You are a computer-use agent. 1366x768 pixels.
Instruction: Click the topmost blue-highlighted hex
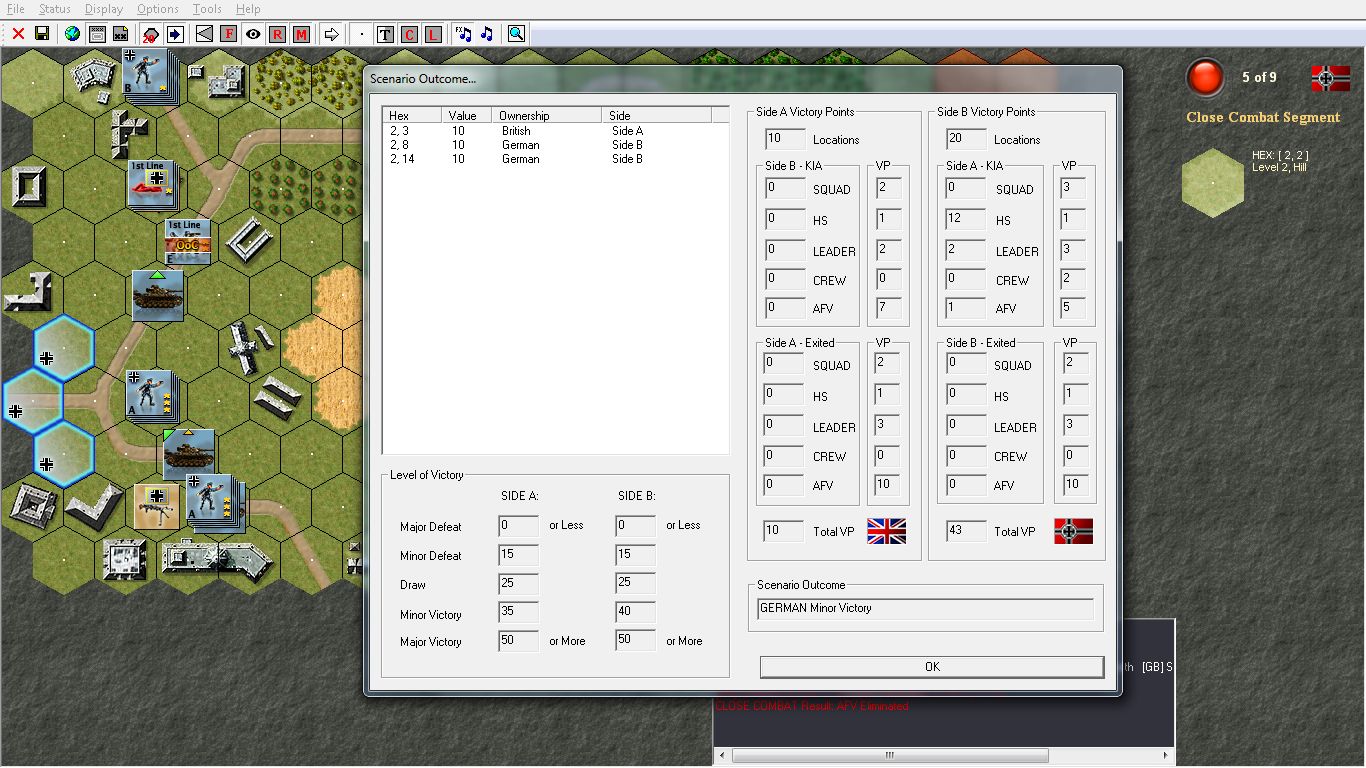click(x=65, y=348)
